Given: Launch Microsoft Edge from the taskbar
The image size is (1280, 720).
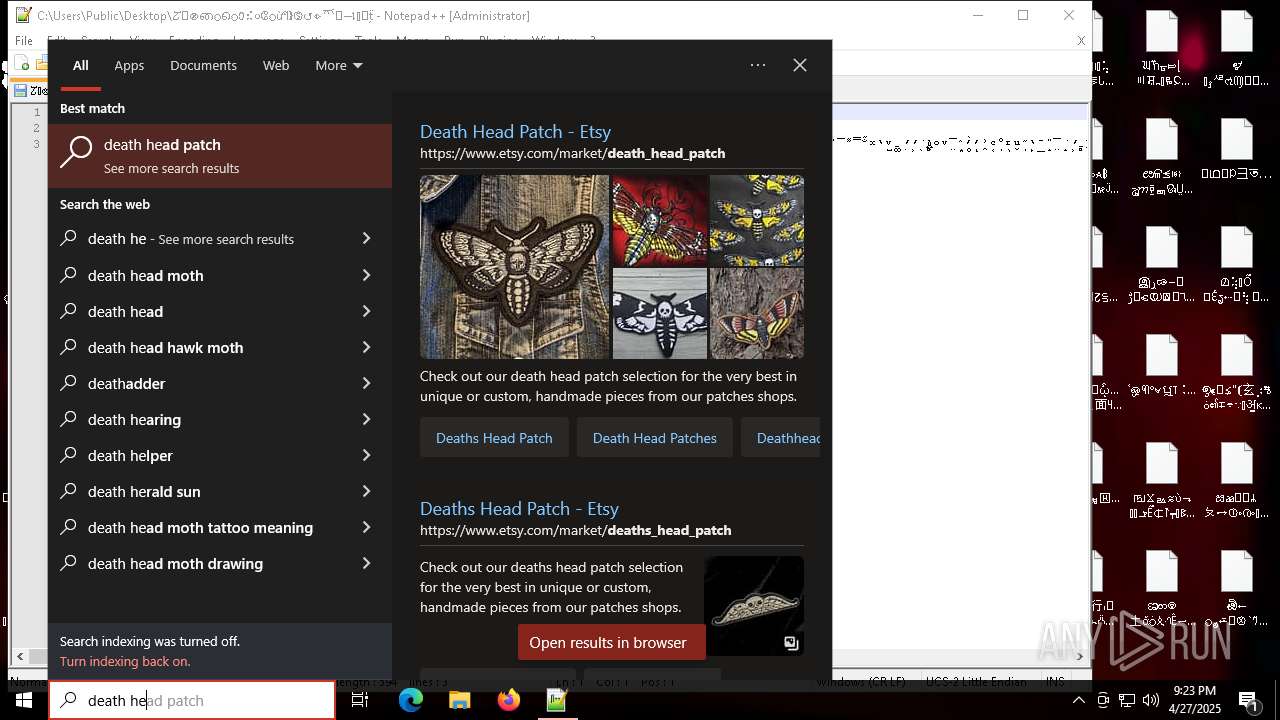Looking at the screenshot, I should (410, 701).
